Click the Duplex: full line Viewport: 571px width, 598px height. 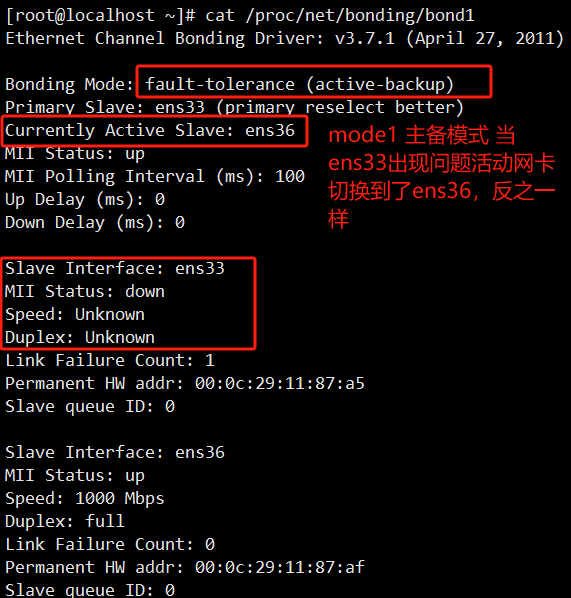point(65,521)
